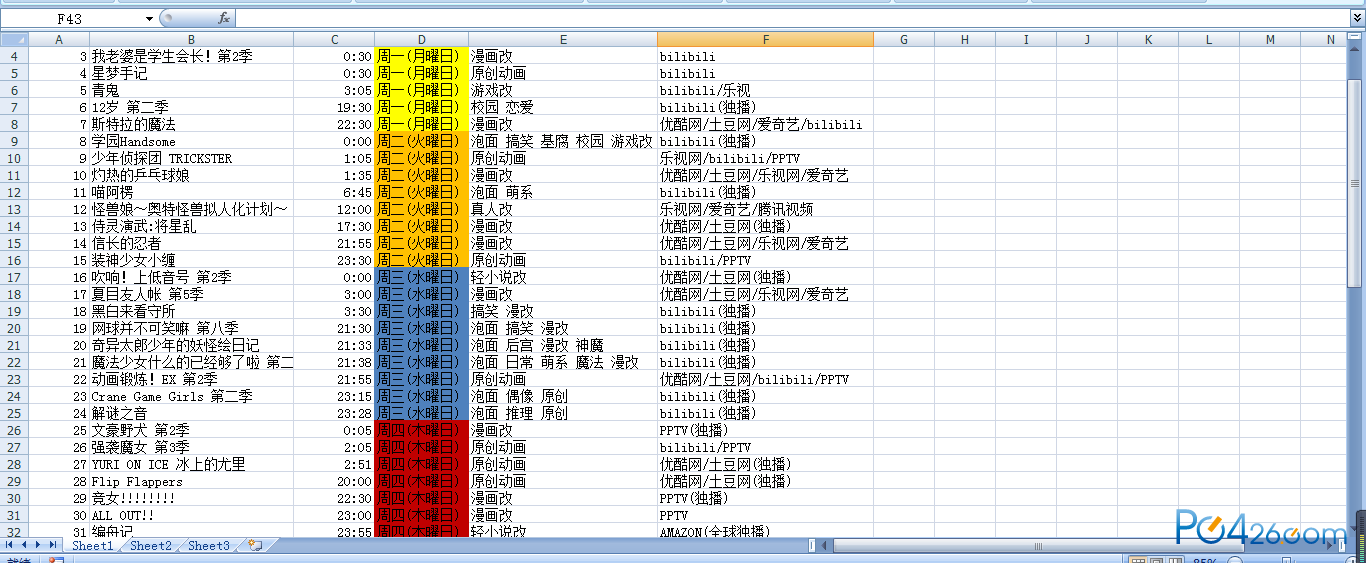Click cell '优酷网/土豆网/爱奇艺/bilibili'
Image resolution: width=1366 pixels, height=563 pixels.
[765, 125]
